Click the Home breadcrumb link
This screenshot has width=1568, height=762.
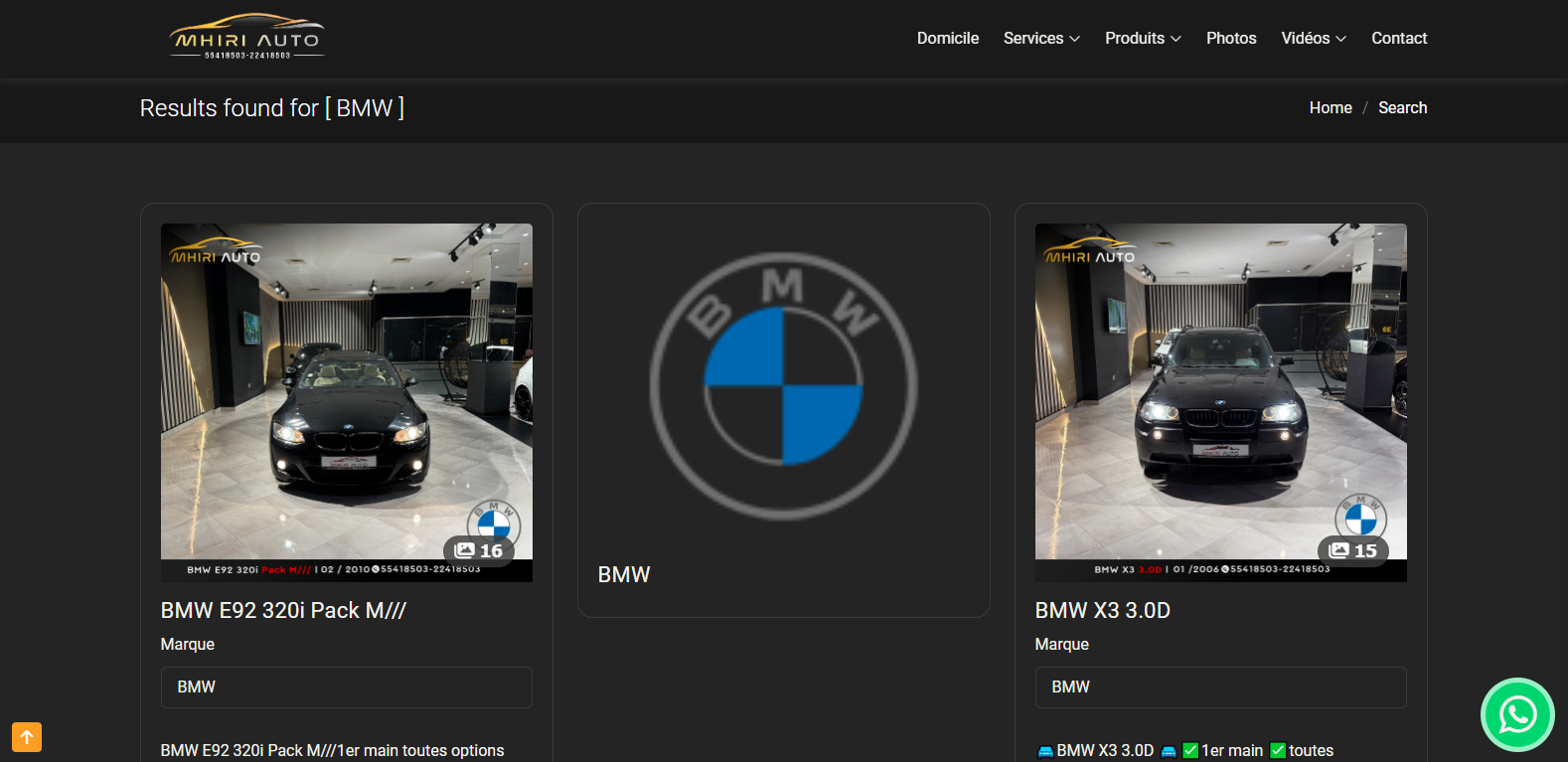pos(1331,107)
